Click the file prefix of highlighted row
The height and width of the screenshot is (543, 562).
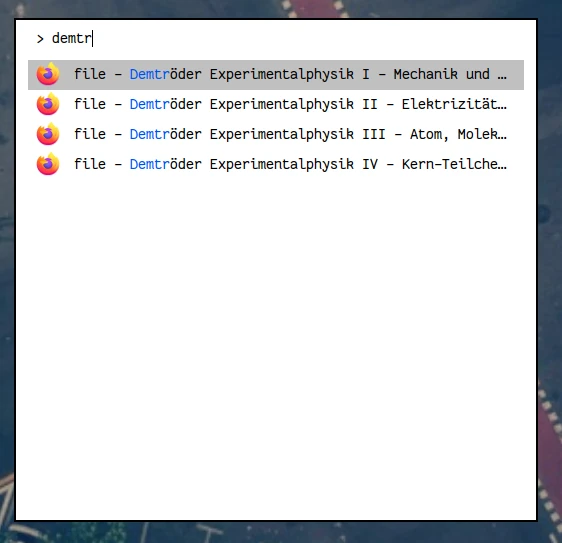pos(90,74)
